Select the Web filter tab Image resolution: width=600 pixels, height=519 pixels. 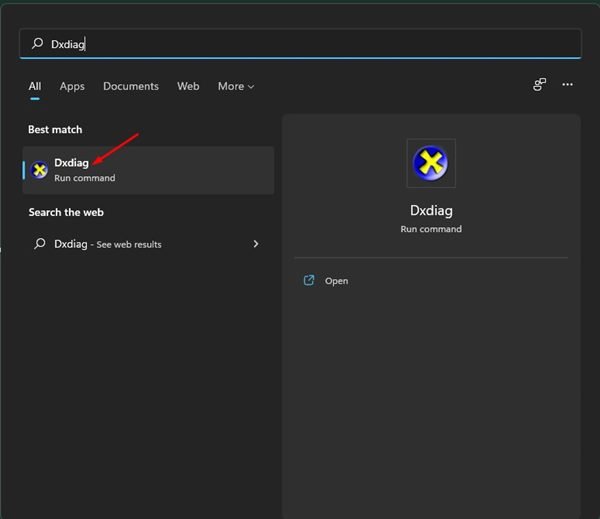click(x=188, y=86)
